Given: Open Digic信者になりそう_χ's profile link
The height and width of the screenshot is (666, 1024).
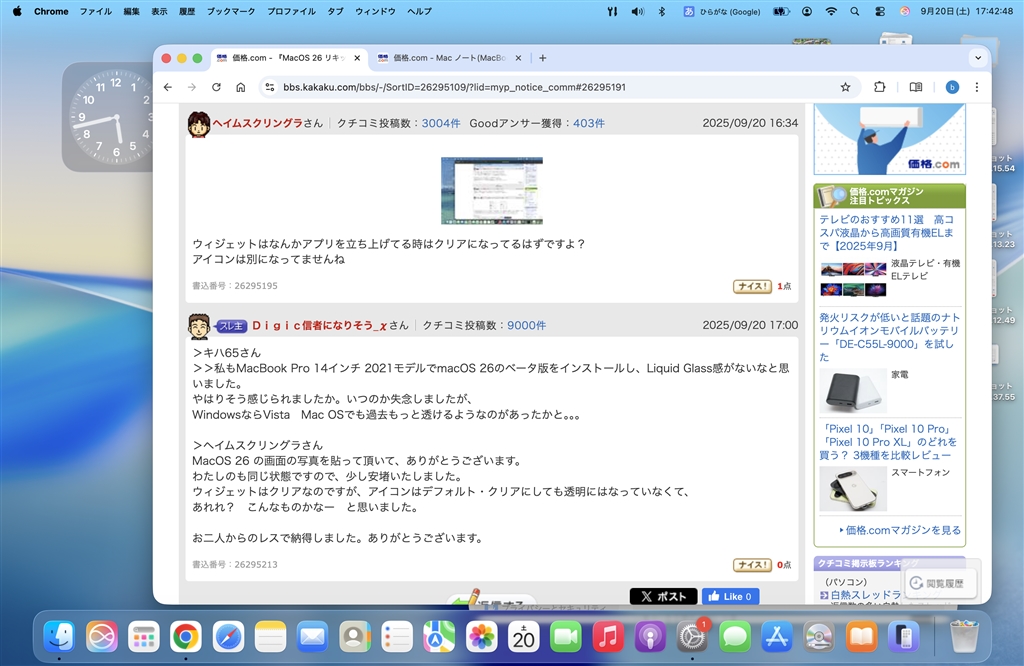Looking at the screenshot, I should click(x=319, y=325).
